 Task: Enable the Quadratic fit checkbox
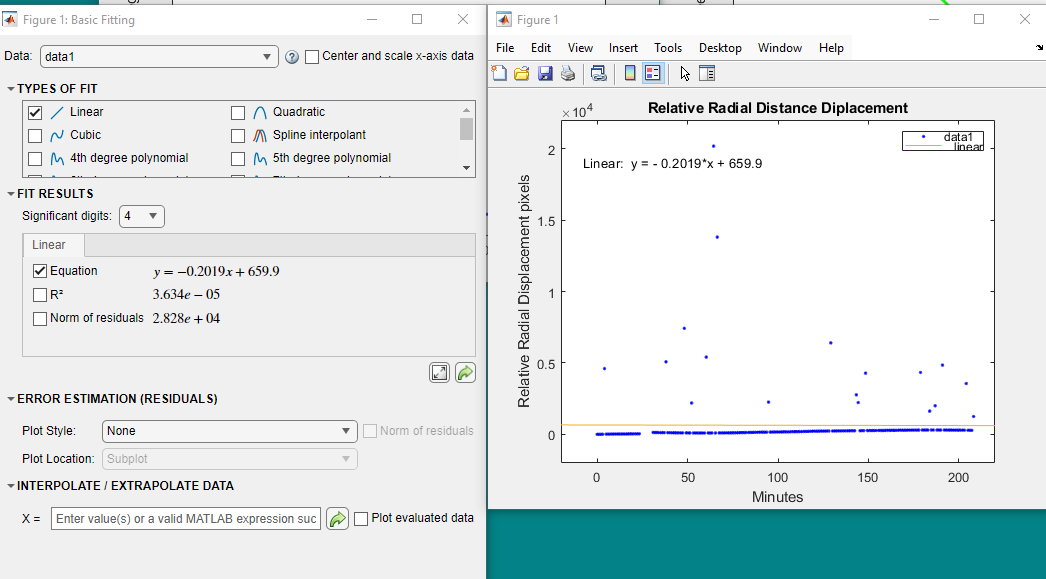(237, 112)
